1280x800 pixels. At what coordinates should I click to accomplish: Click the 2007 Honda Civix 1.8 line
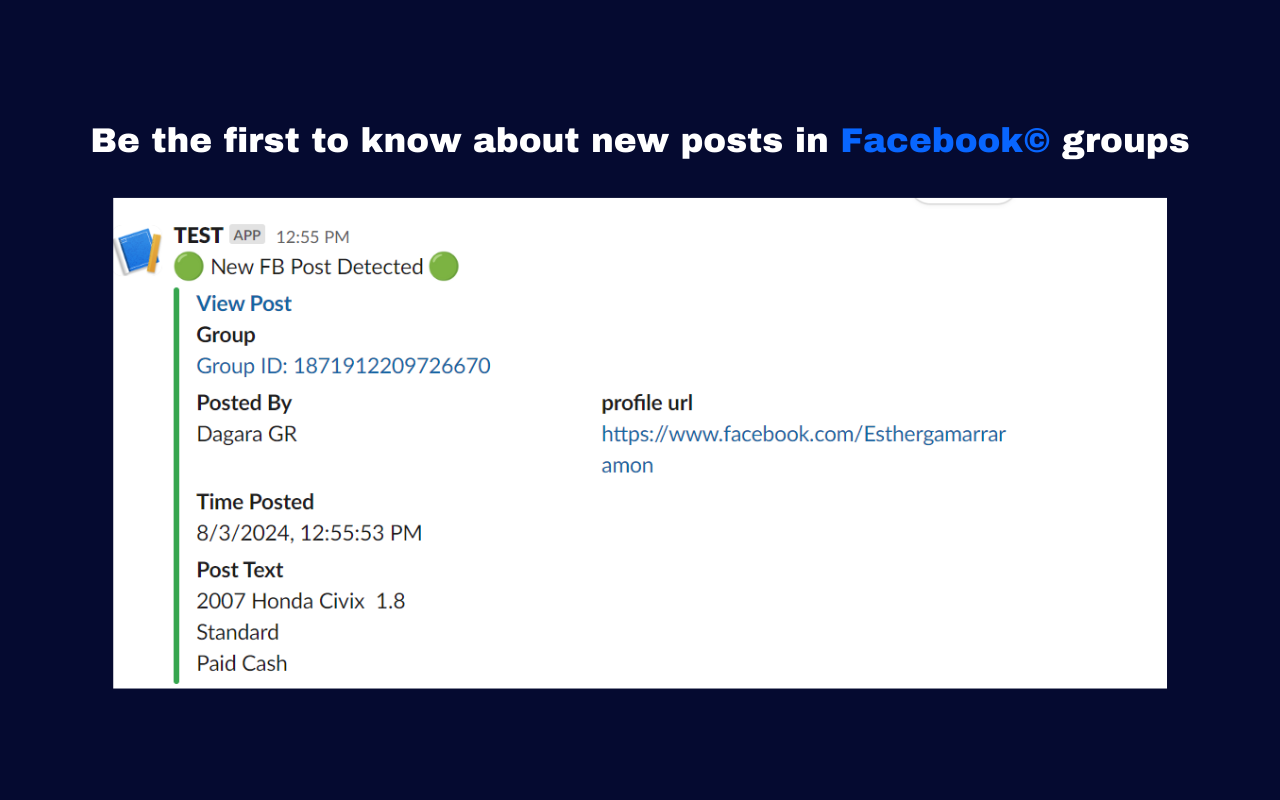(301, 601)
